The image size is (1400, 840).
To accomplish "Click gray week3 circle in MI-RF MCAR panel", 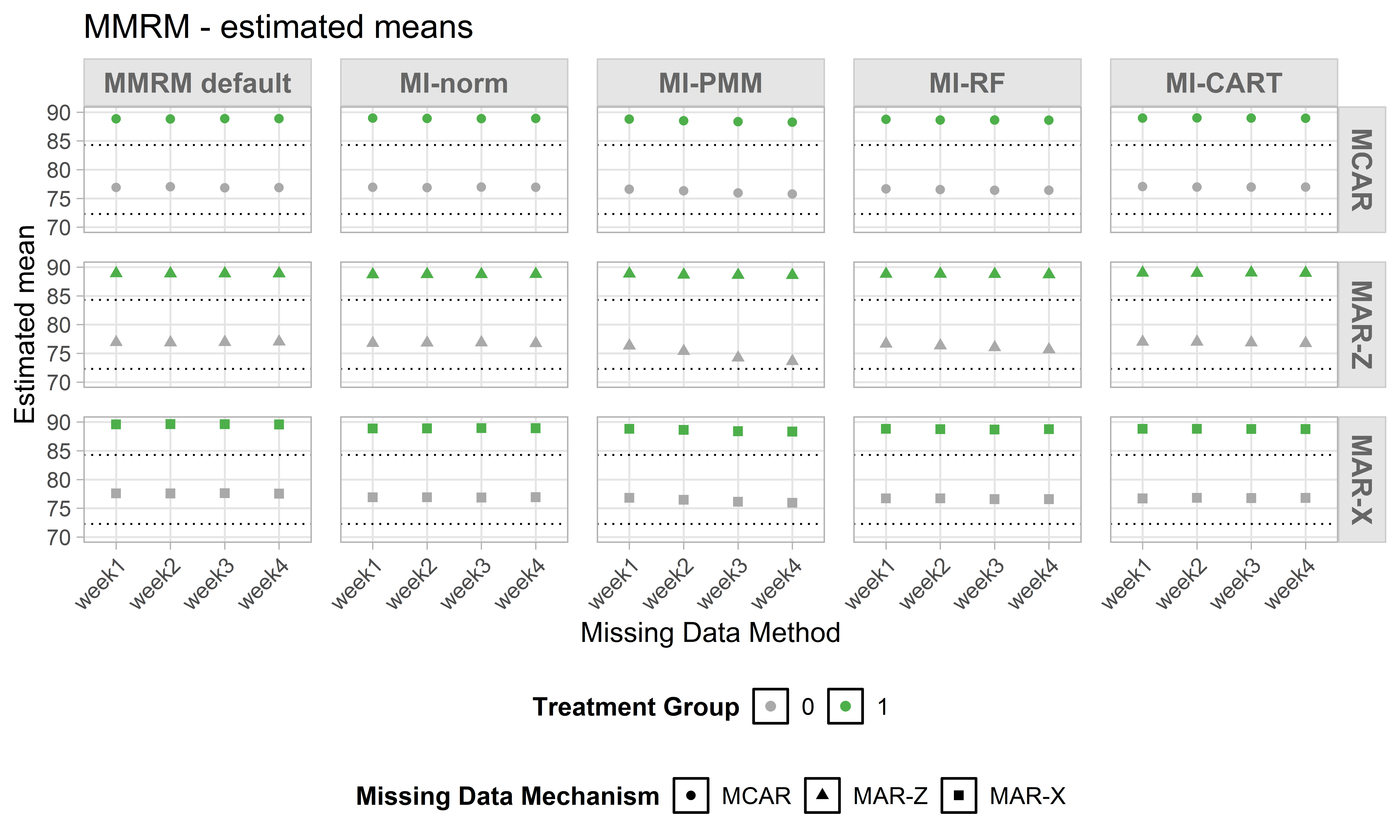I will tap(994, 190).
